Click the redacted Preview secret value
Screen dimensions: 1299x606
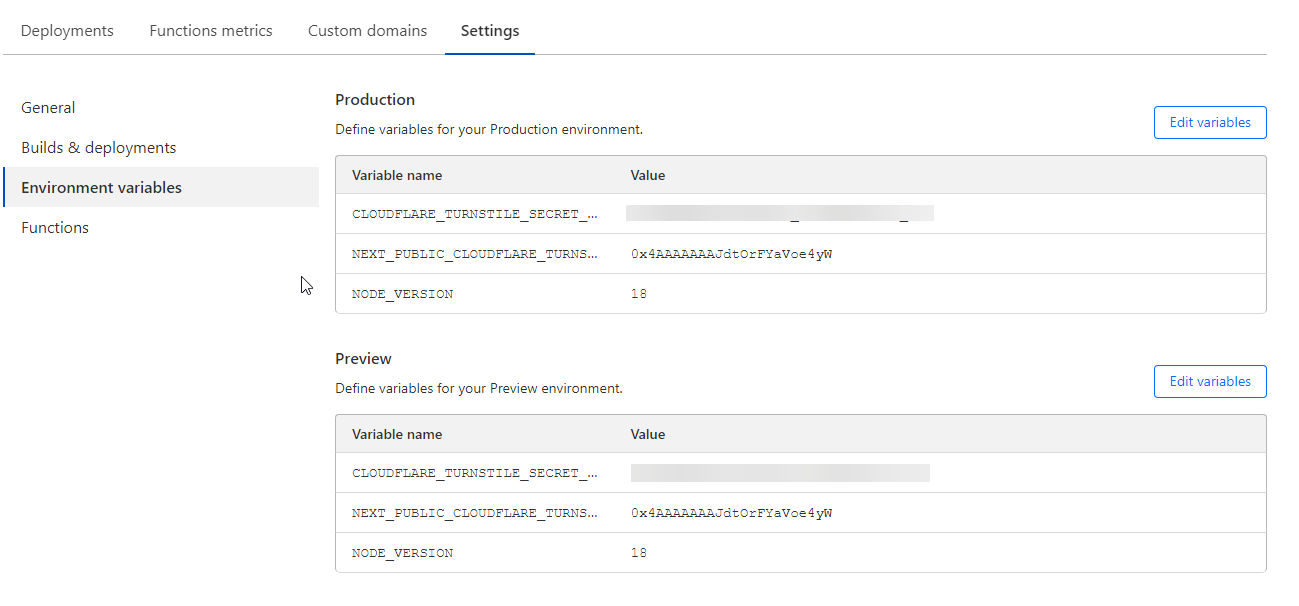[780, 473]
